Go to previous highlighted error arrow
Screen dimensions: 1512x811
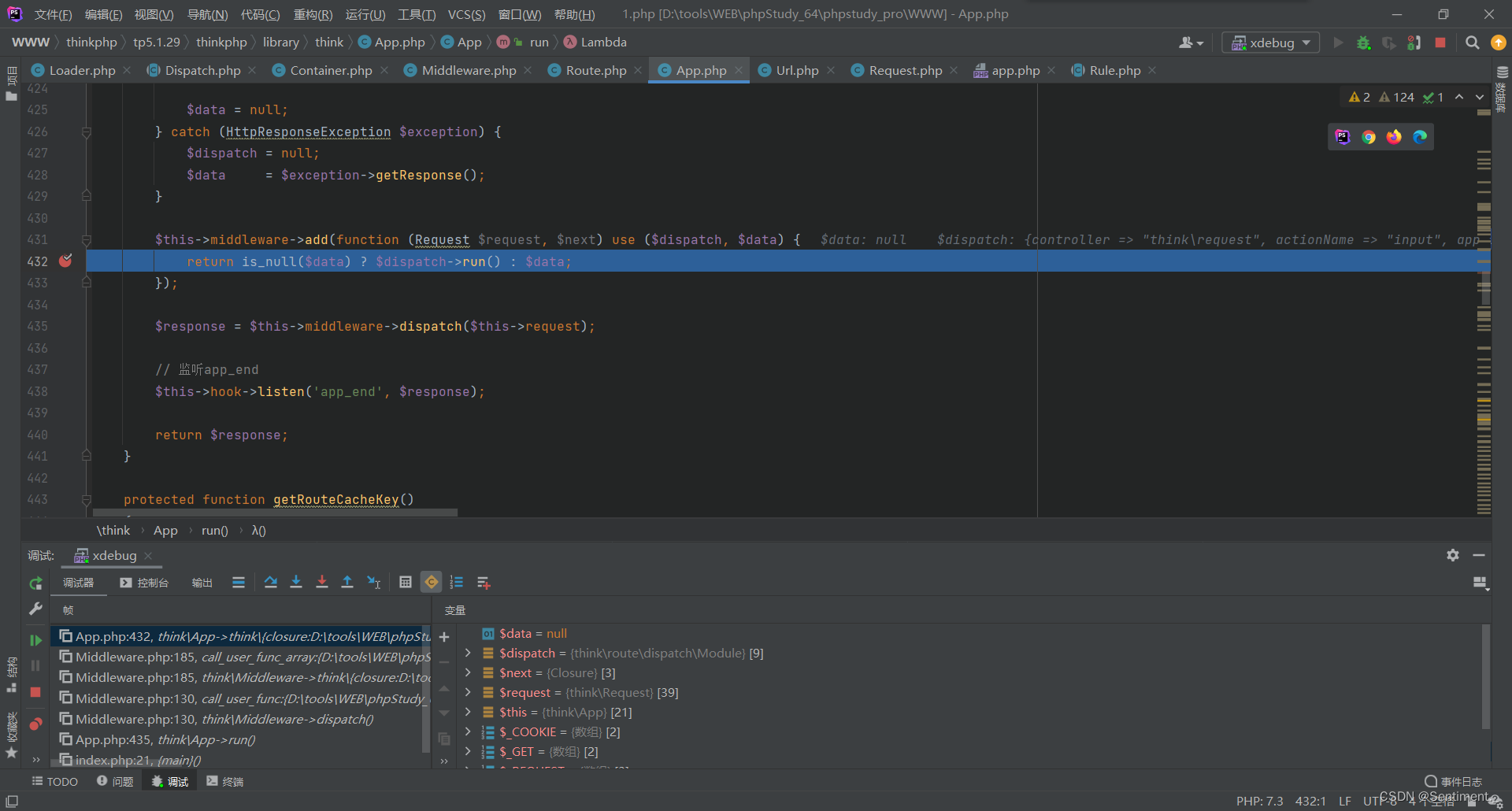click(x=1459, y=97)
